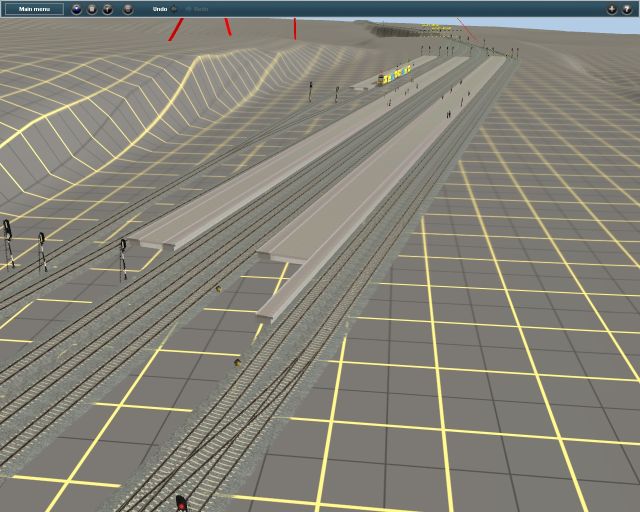Select the signal post near the left platform
Viewport: 640px width, 512px height.
point(124,257)
